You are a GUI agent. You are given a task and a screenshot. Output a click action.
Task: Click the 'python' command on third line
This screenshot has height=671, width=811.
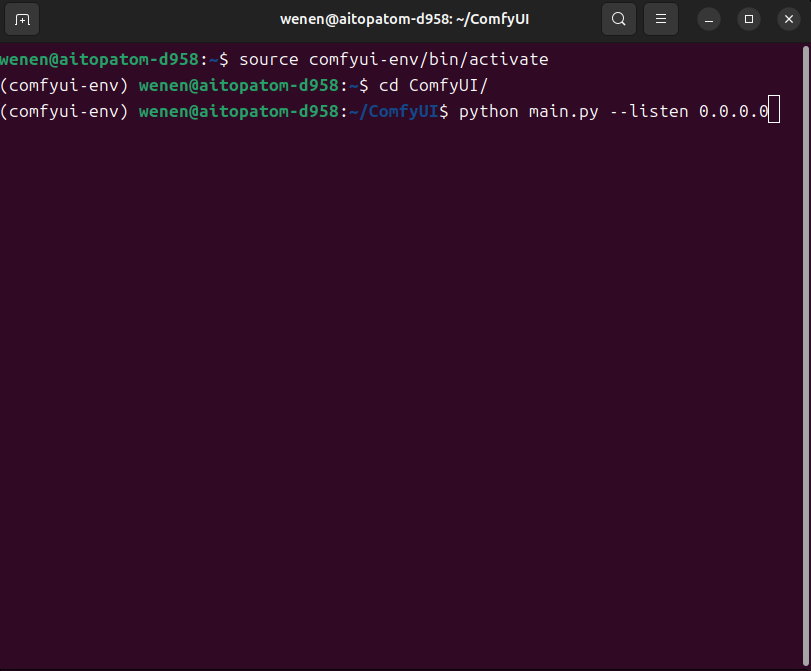pos(488,111)
